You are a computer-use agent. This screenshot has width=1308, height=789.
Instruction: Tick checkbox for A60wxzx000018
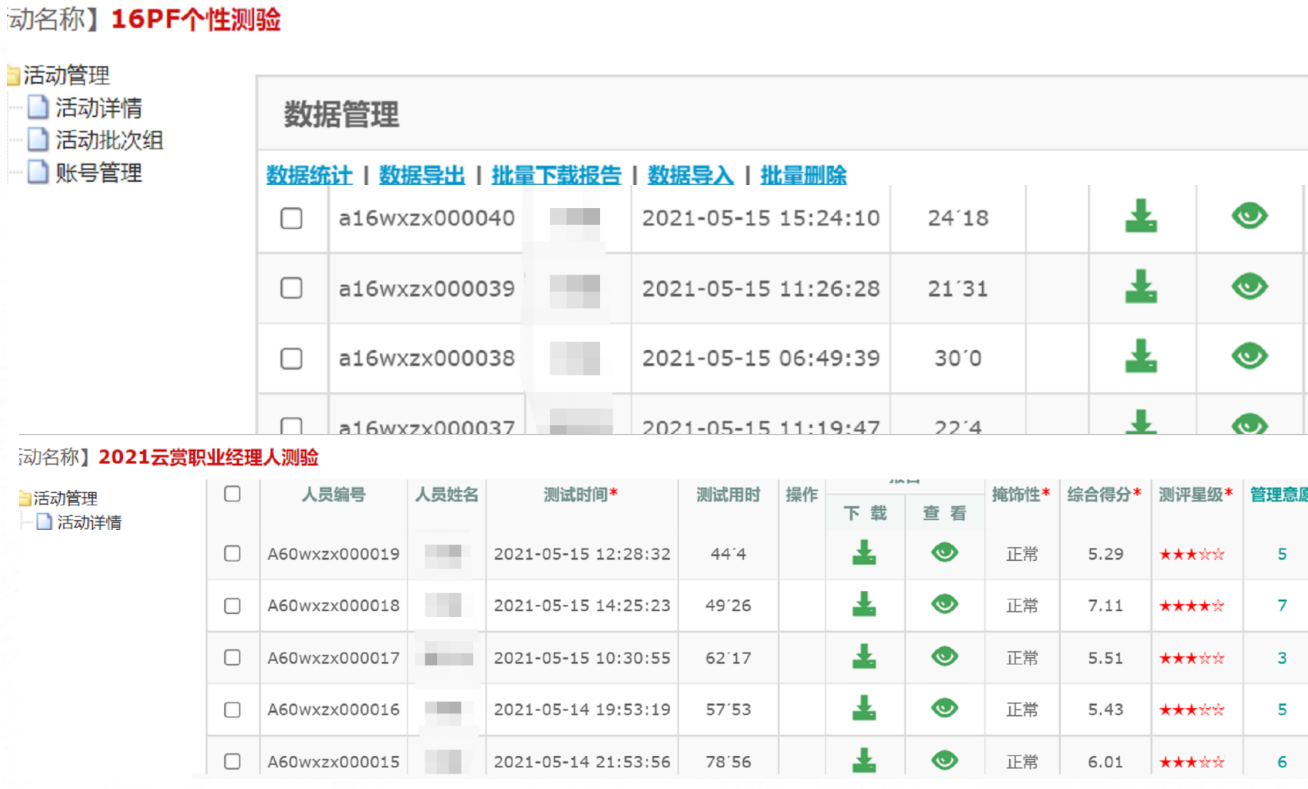[232, 605]
